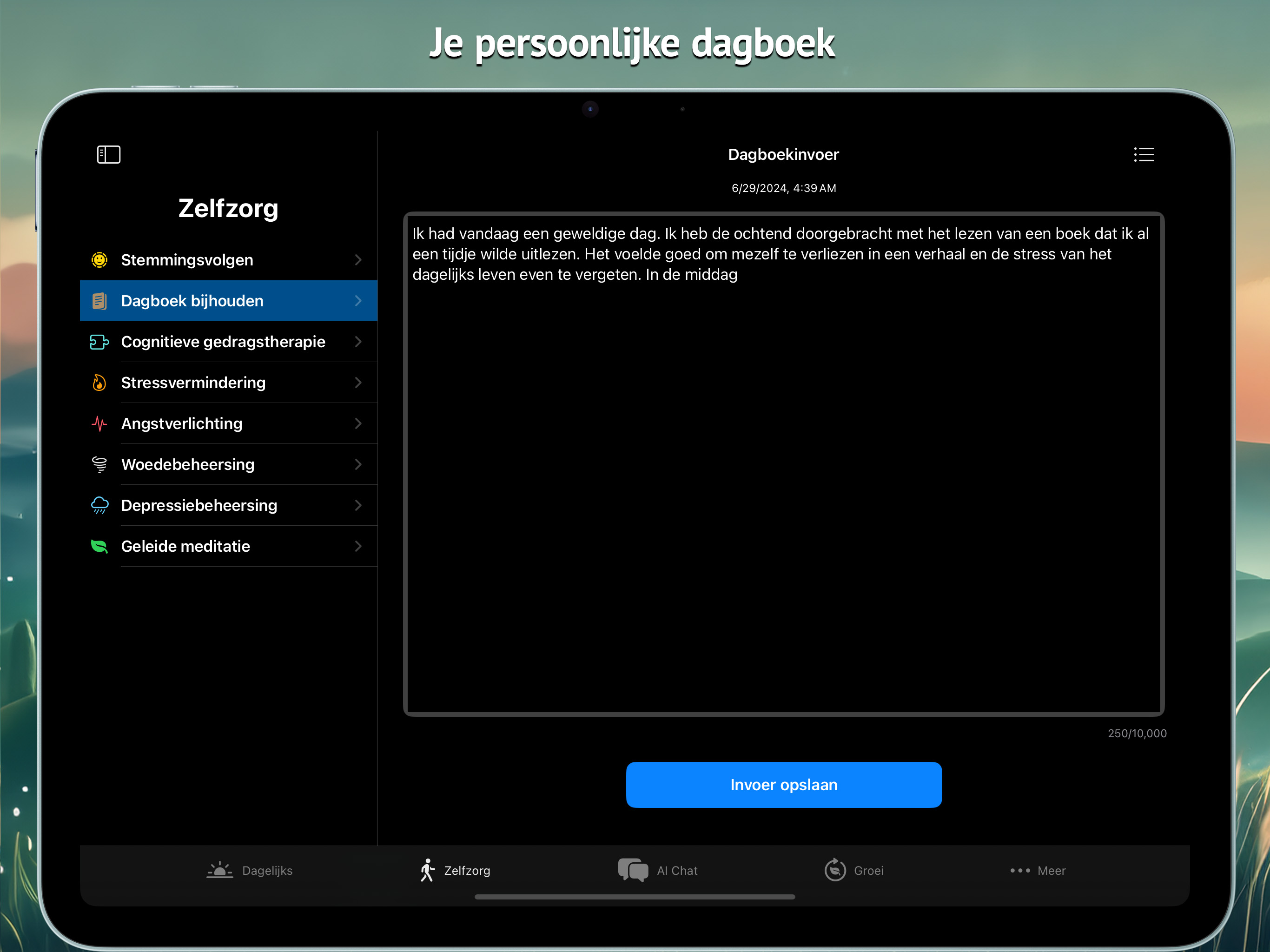
Task: Select the Woedebeheersing menu item
Action: click(188, 464)
